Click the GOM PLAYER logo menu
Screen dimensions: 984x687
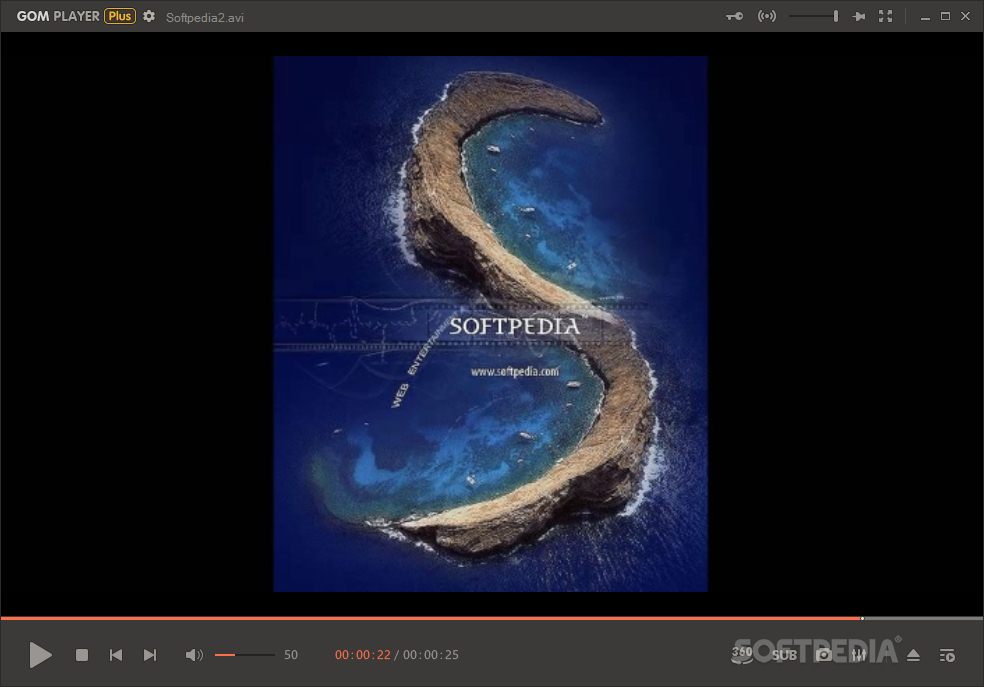tap(58, 16)
